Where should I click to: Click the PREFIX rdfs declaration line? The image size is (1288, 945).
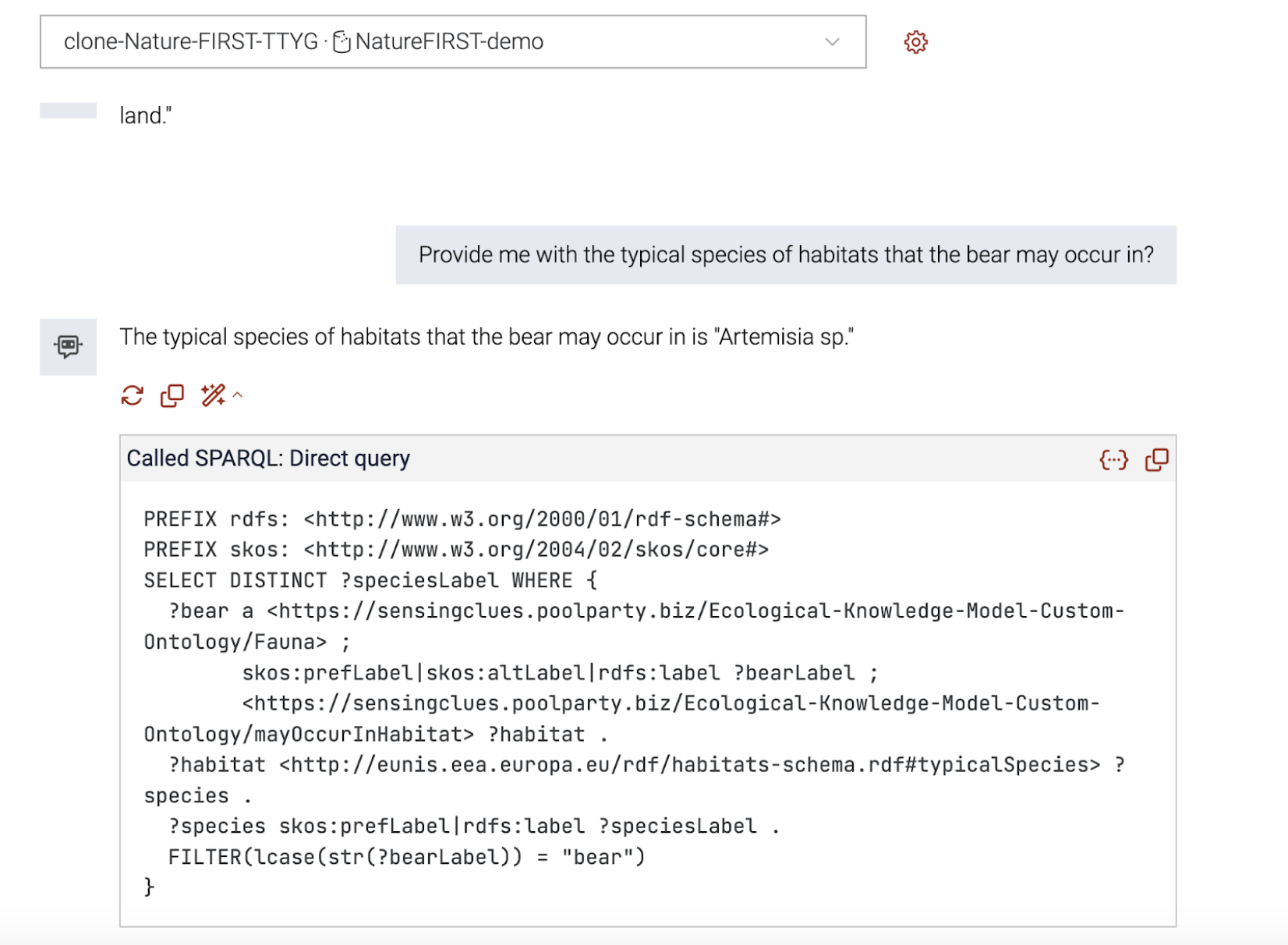(x=462, y=519)
